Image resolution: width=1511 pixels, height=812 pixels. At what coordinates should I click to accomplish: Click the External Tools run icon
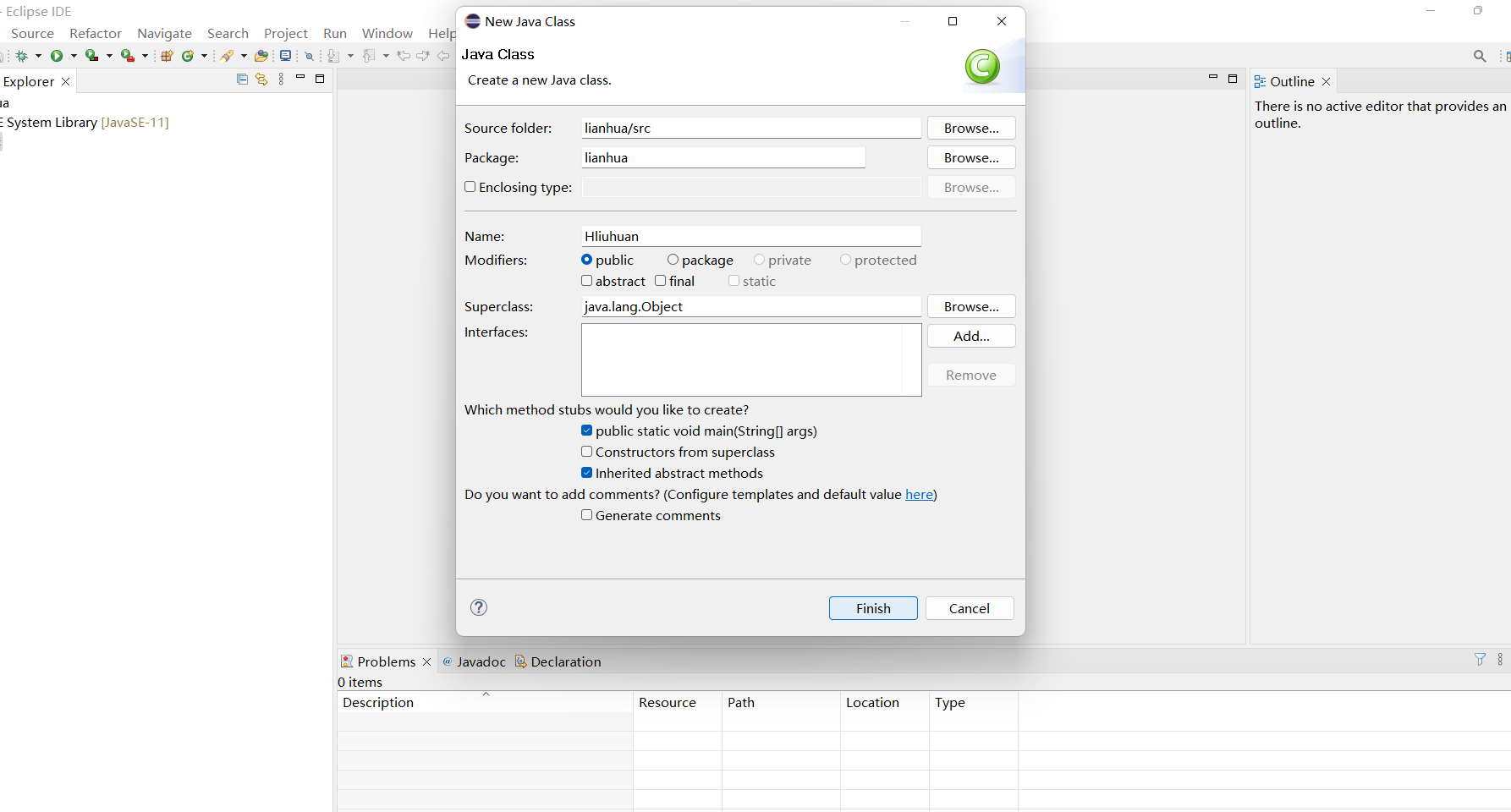tap(128, 55)
